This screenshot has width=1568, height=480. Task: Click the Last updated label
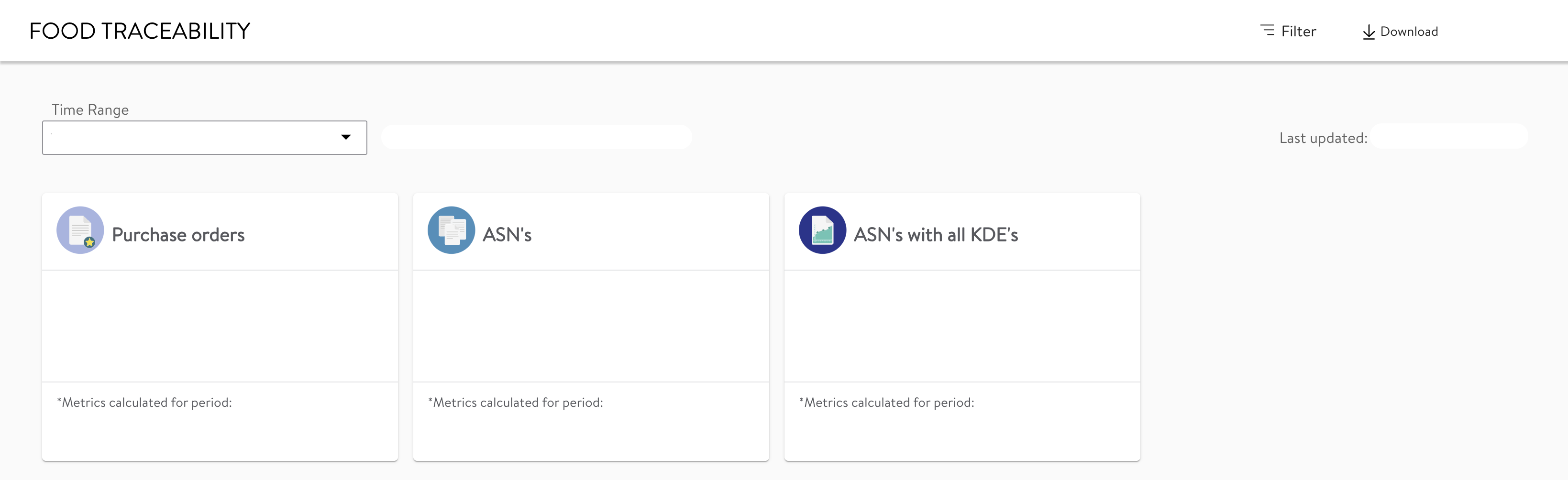1323,138
